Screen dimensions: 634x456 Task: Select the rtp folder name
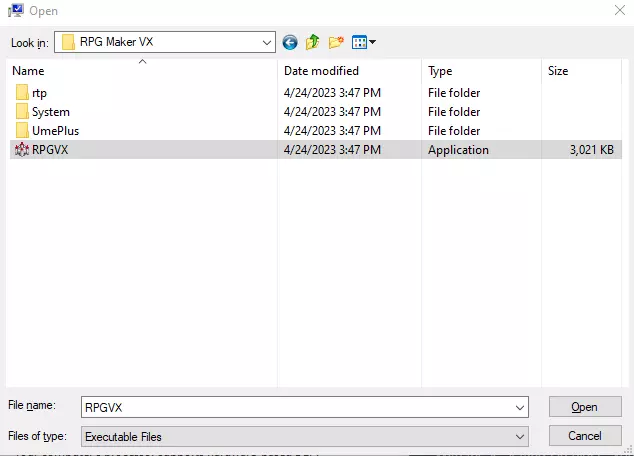coord(39,93)
